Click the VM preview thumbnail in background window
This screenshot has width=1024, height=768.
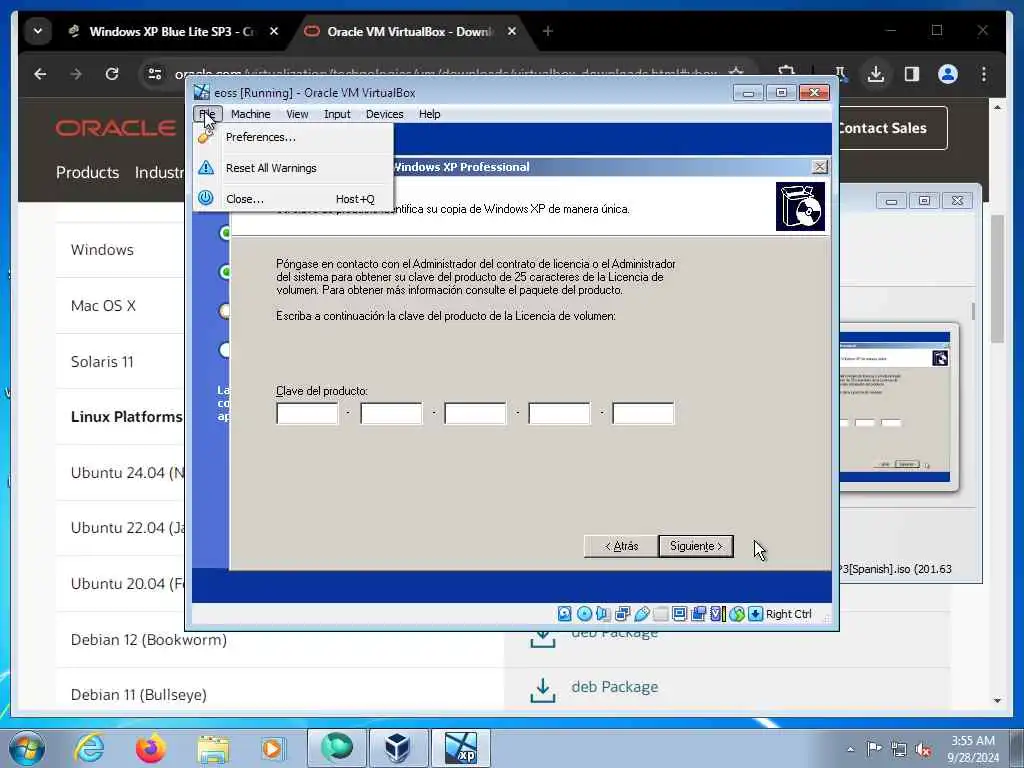pos(895,406)
